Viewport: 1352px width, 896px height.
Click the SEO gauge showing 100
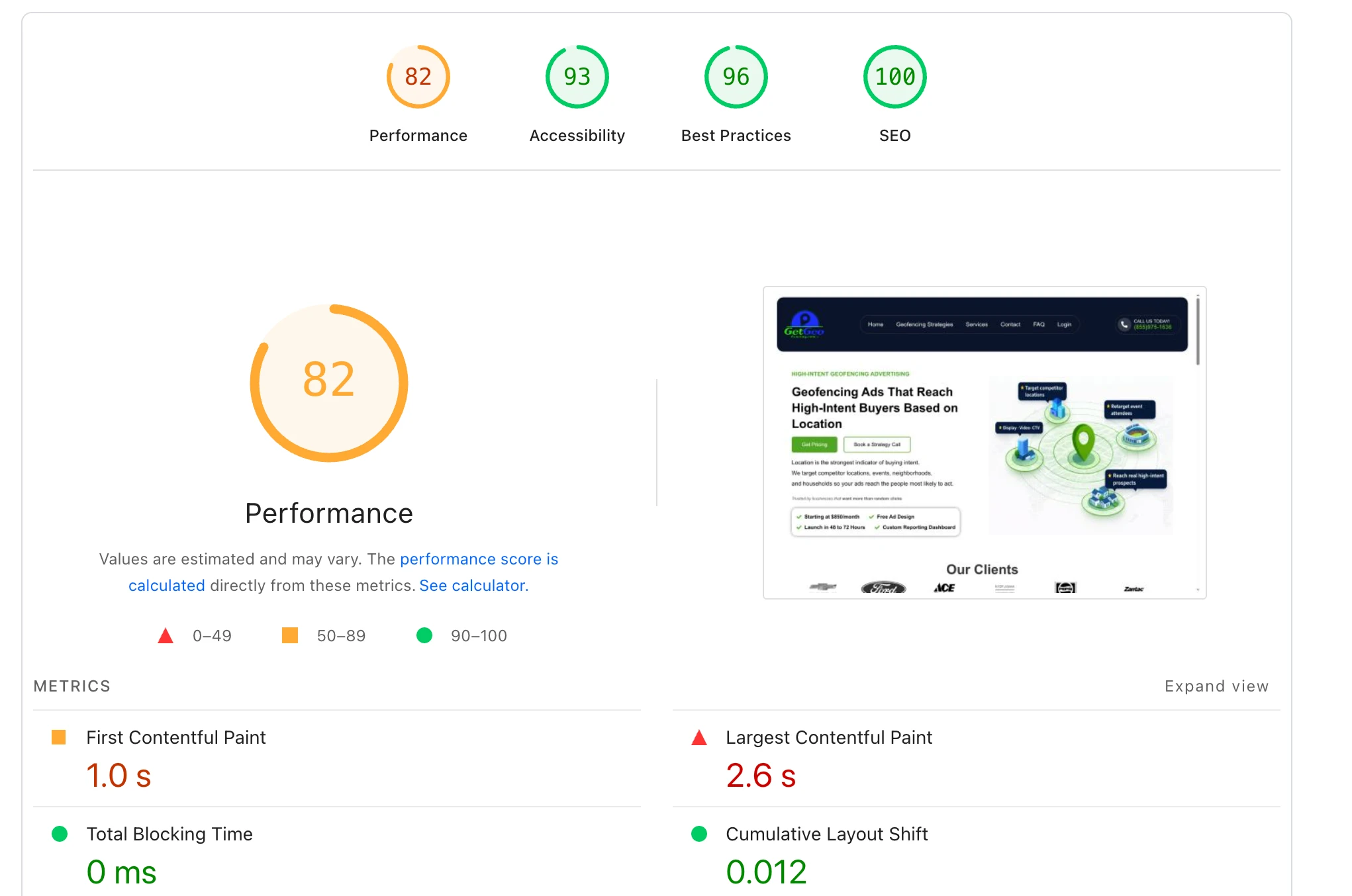point(894,76)
